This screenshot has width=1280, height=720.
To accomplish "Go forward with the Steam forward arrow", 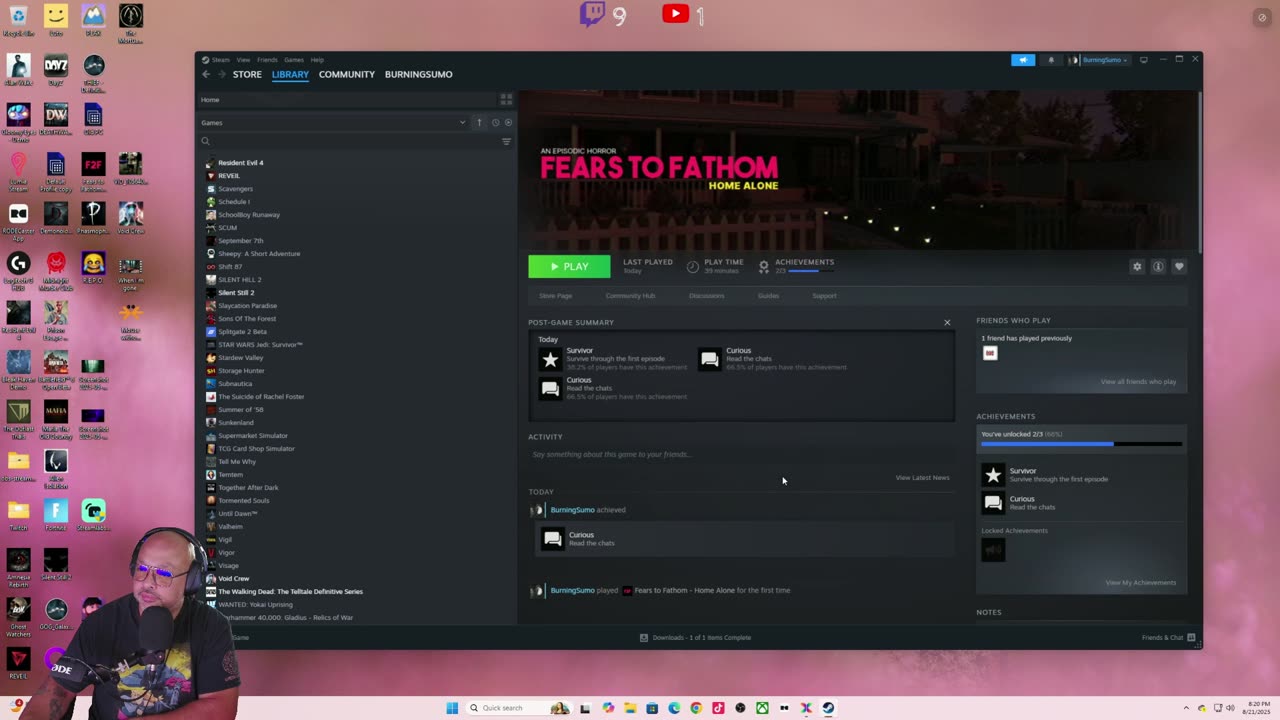I will [x=221, y=74].
